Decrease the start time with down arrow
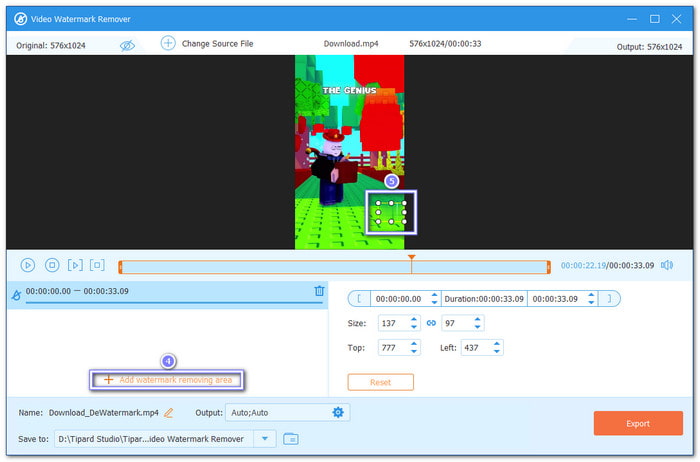 [434, 303]
